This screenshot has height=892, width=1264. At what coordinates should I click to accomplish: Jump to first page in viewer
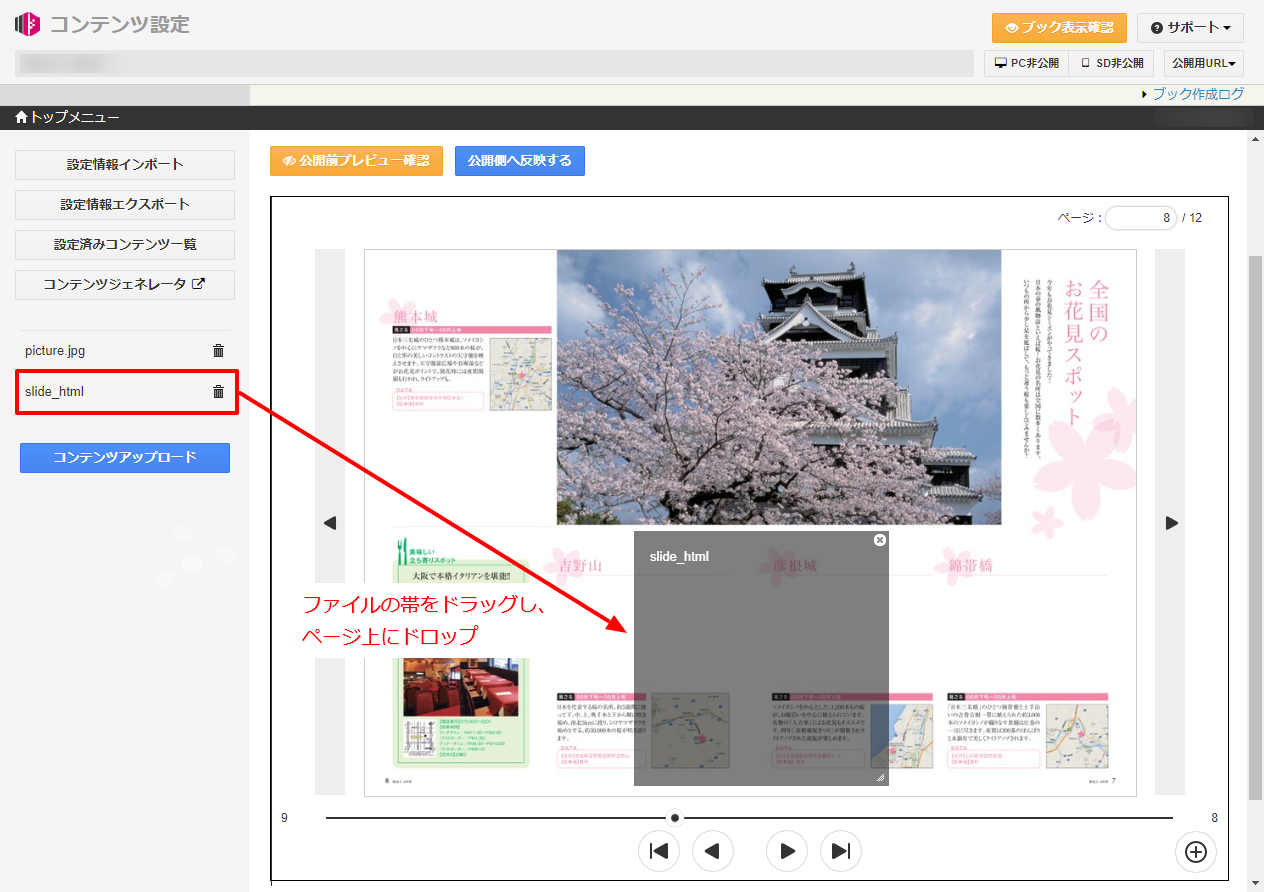pyautogui.click(x=659, y=851)
